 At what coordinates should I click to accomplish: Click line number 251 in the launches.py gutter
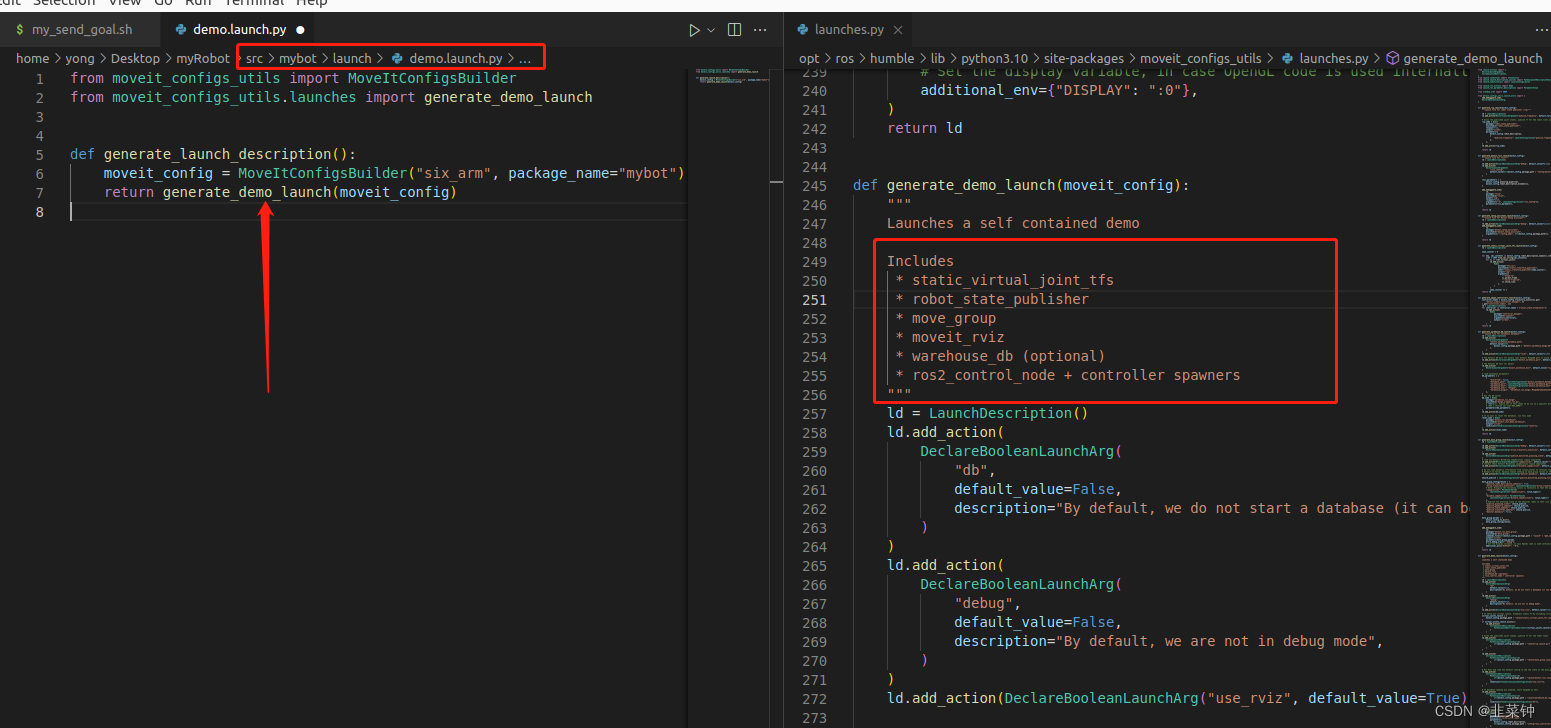[814, 299]
